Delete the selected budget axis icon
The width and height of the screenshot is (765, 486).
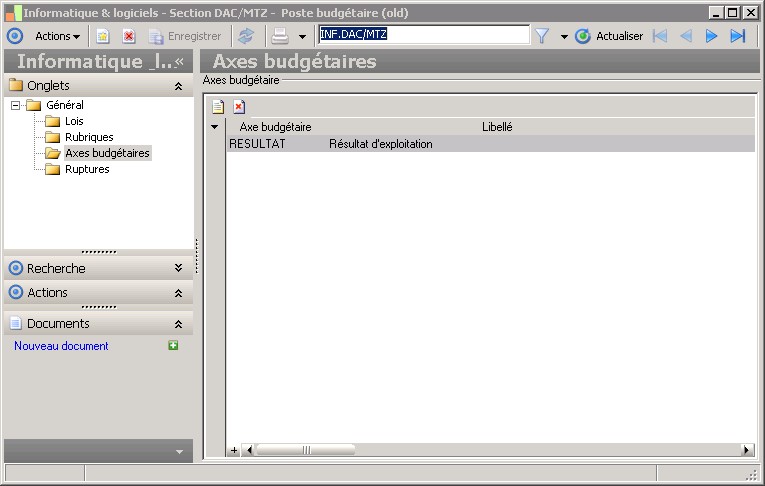point(239,106)
